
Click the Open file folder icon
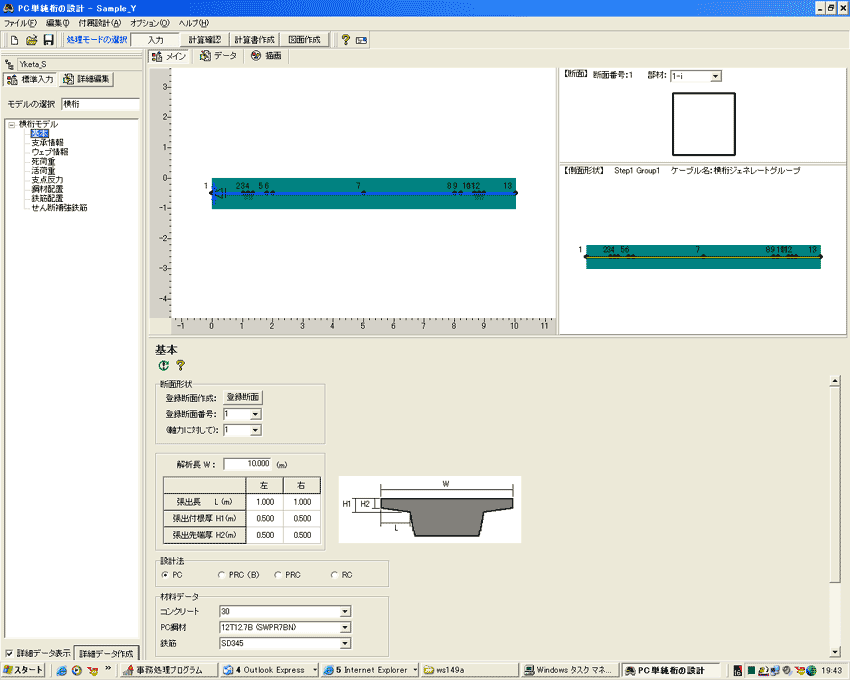point(31,40)
